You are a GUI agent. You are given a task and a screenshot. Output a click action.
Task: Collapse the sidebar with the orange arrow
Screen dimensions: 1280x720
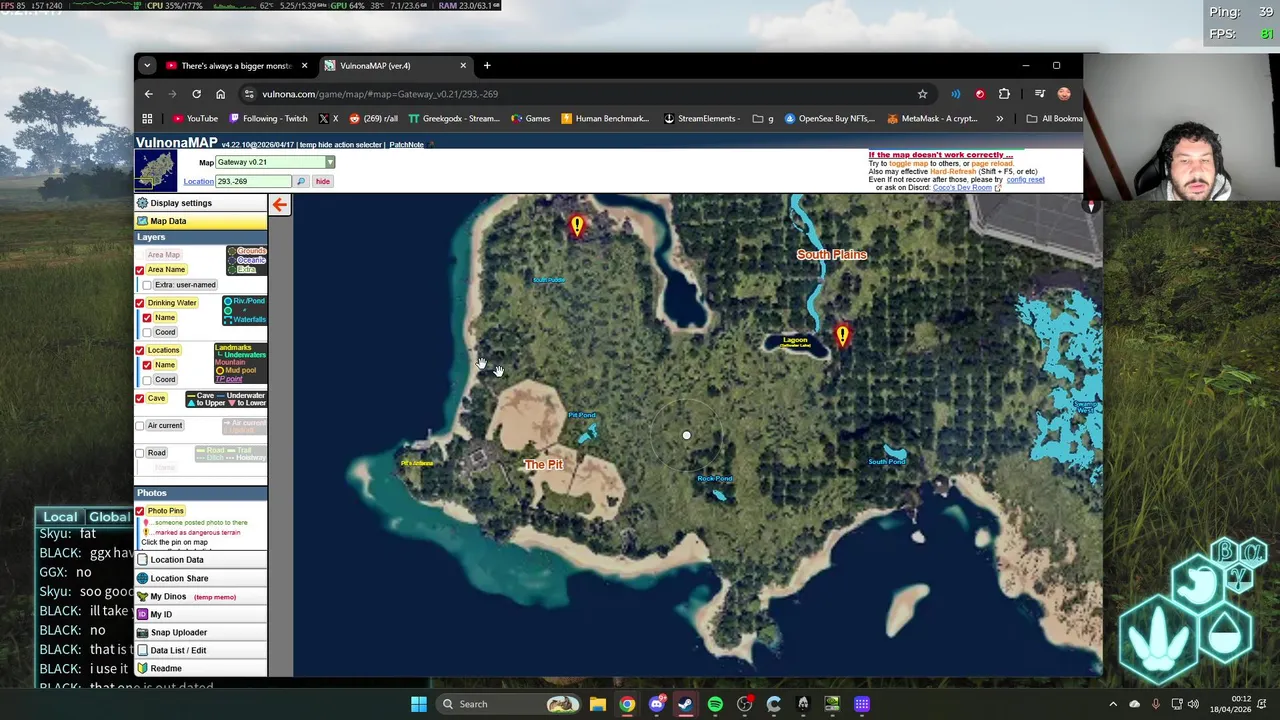pos(279,205)
